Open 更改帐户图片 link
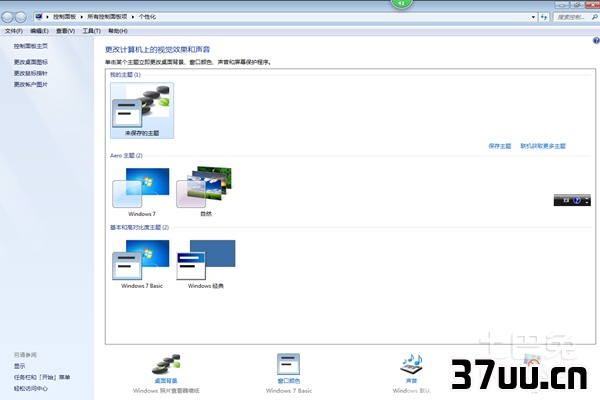This screenshot has width=600, height=400. coord(31,84)
